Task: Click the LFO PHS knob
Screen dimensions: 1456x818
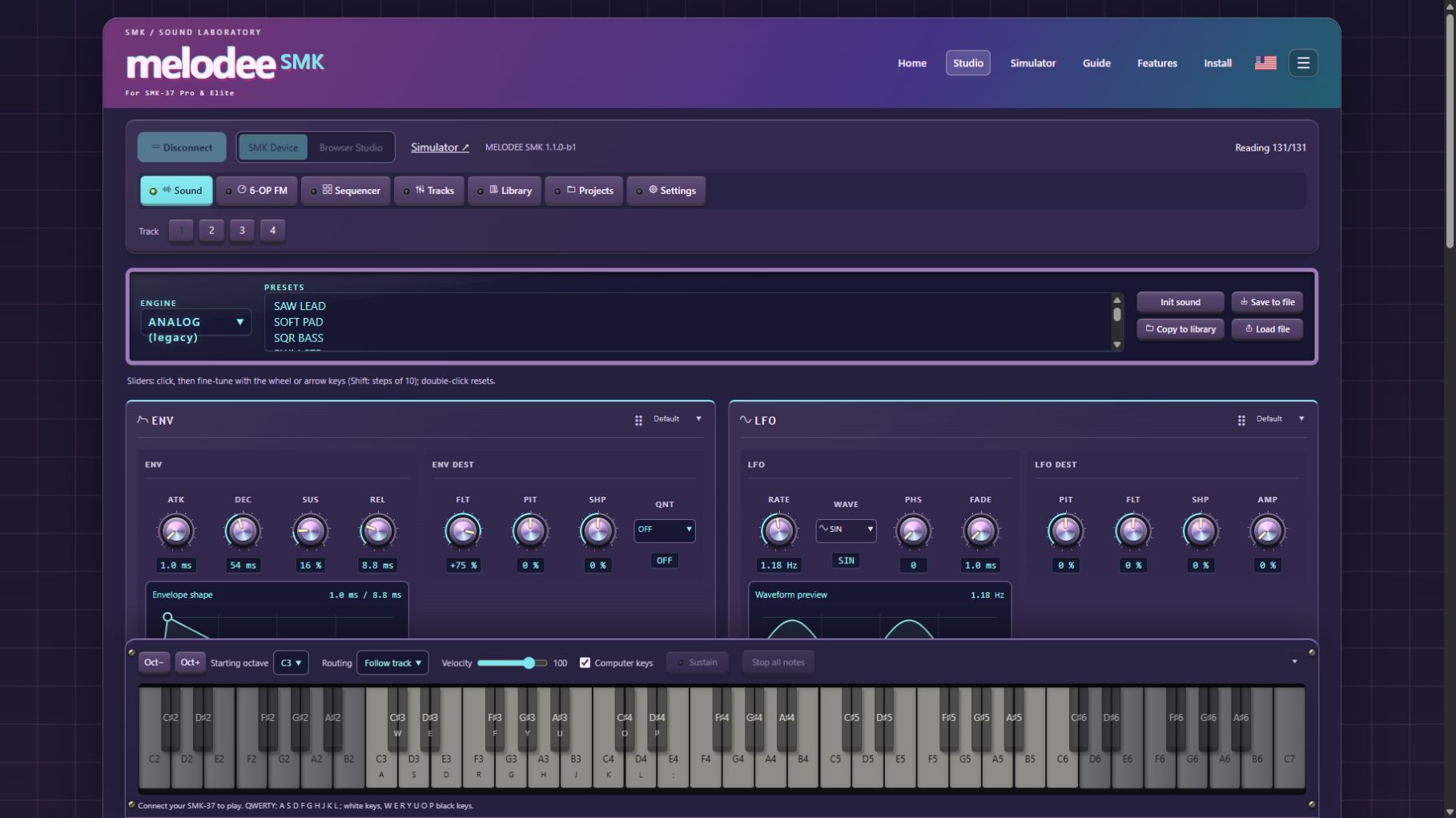Action: [x=913, y=530]
